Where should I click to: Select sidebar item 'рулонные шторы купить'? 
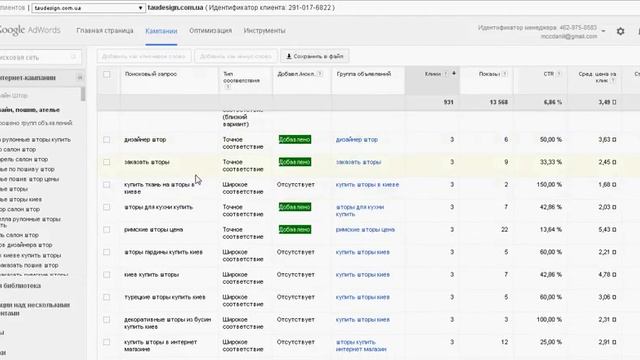[36, 140]
